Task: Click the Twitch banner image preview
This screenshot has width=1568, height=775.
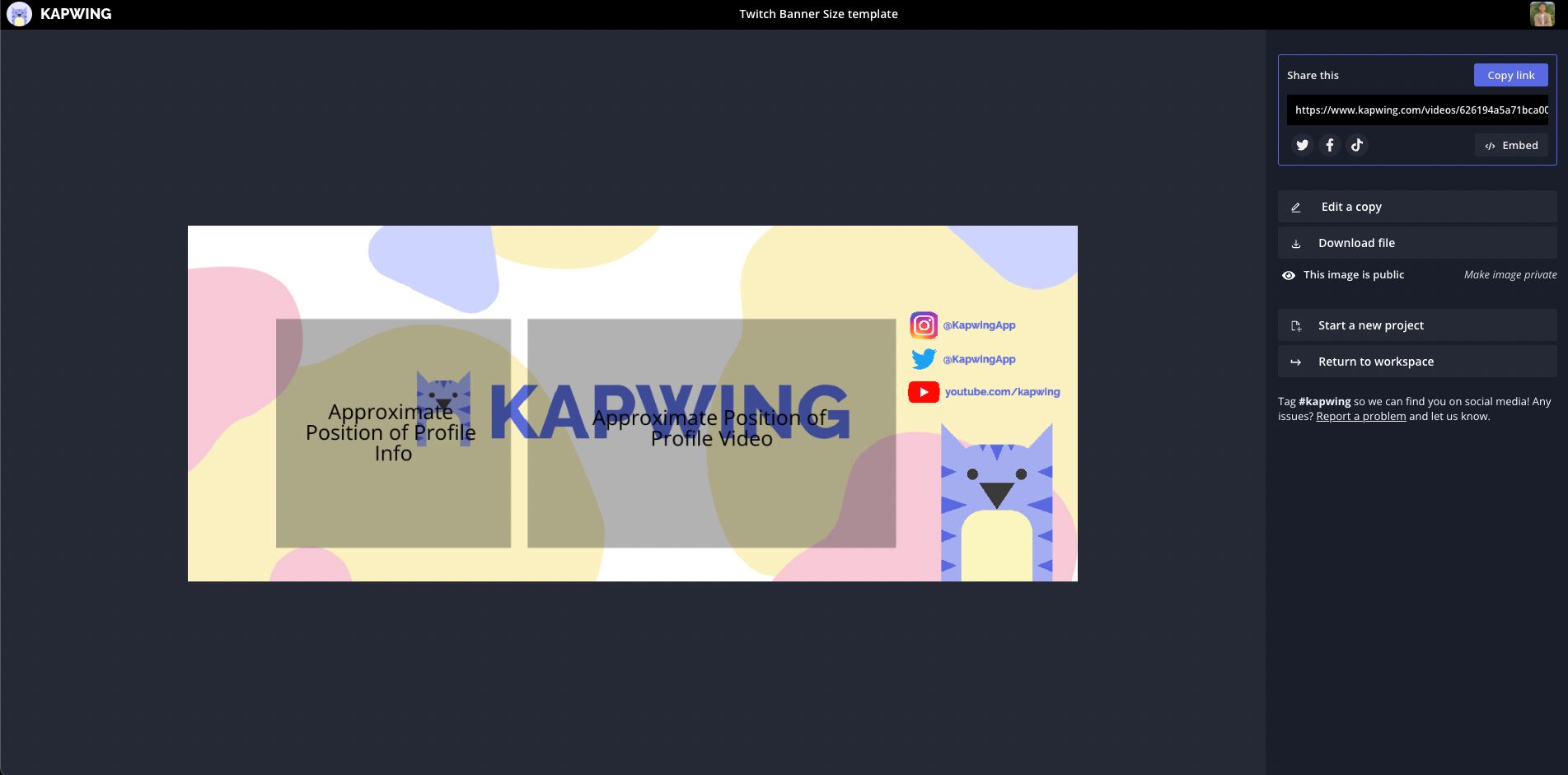Action: 633,404
